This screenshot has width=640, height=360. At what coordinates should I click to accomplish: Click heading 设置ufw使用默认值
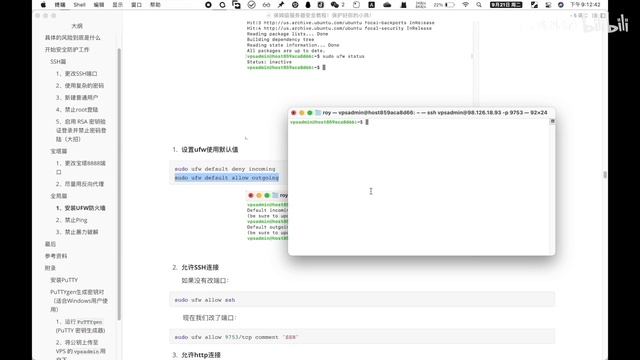(209, 150)
